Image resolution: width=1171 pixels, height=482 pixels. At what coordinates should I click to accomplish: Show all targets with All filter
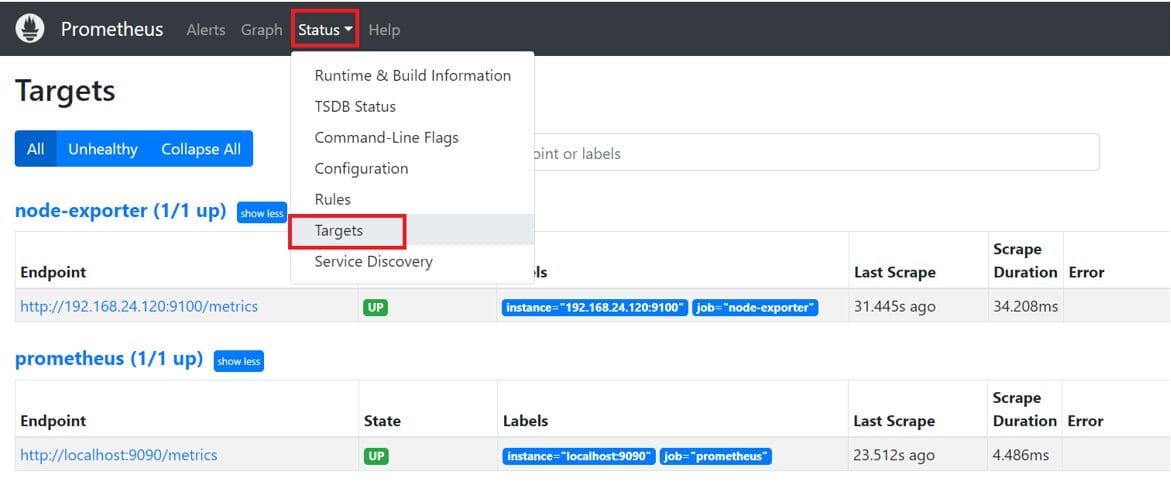coord(36,149)
